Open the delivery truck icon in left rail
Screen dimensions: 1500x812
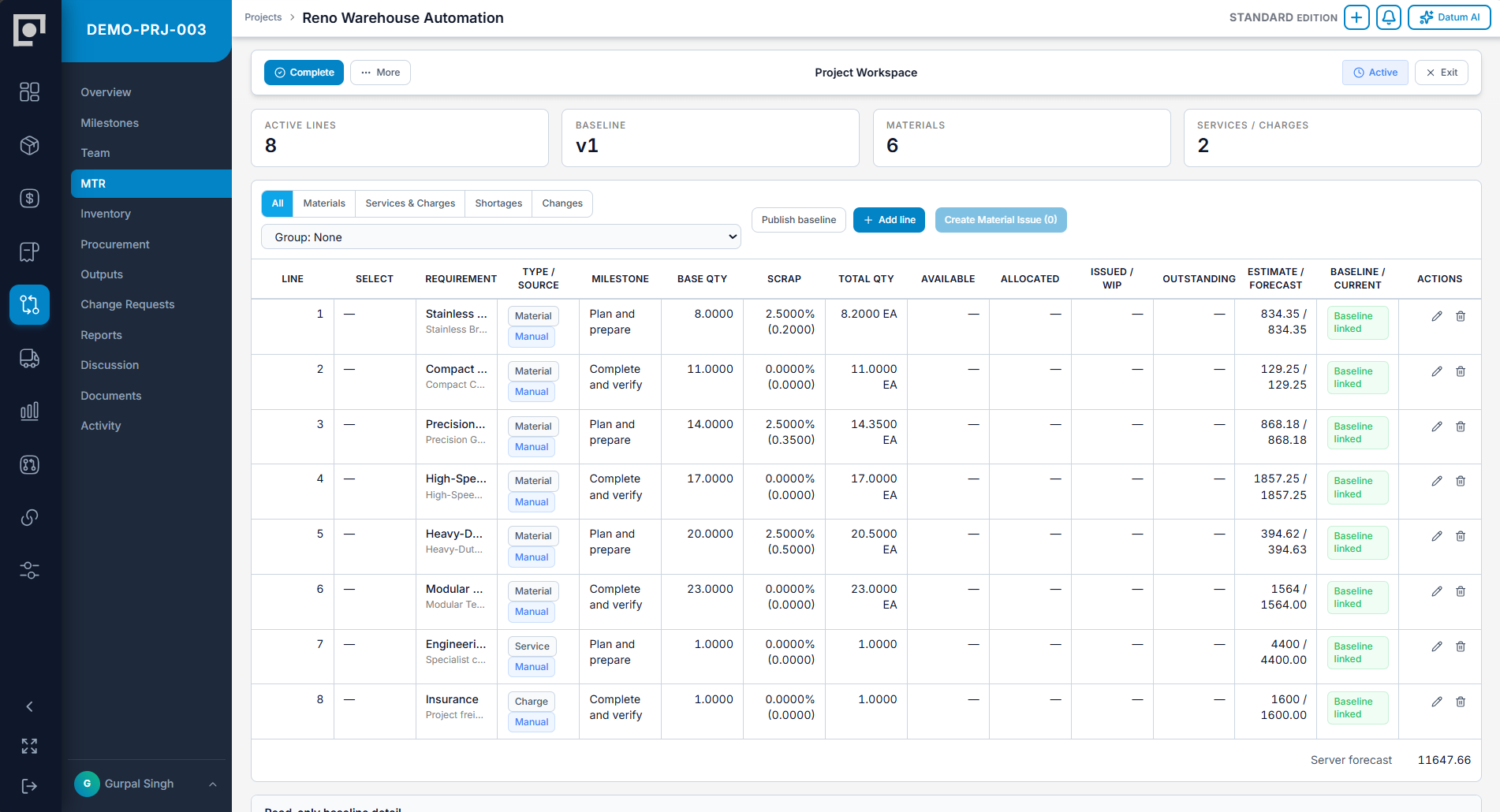(29, 359)
